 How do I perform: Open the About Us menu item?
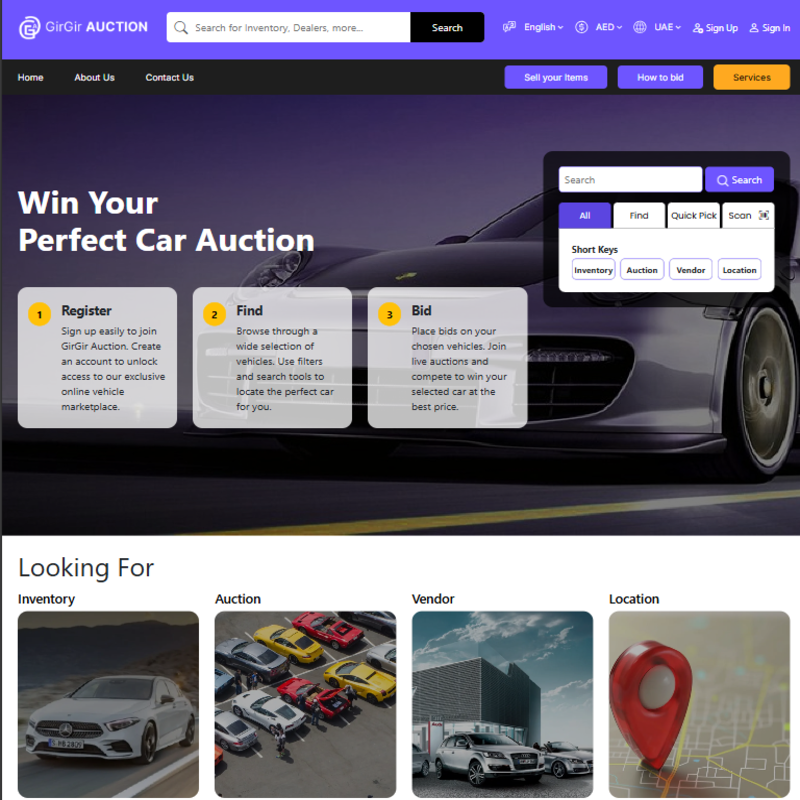(x=94, y=78)
